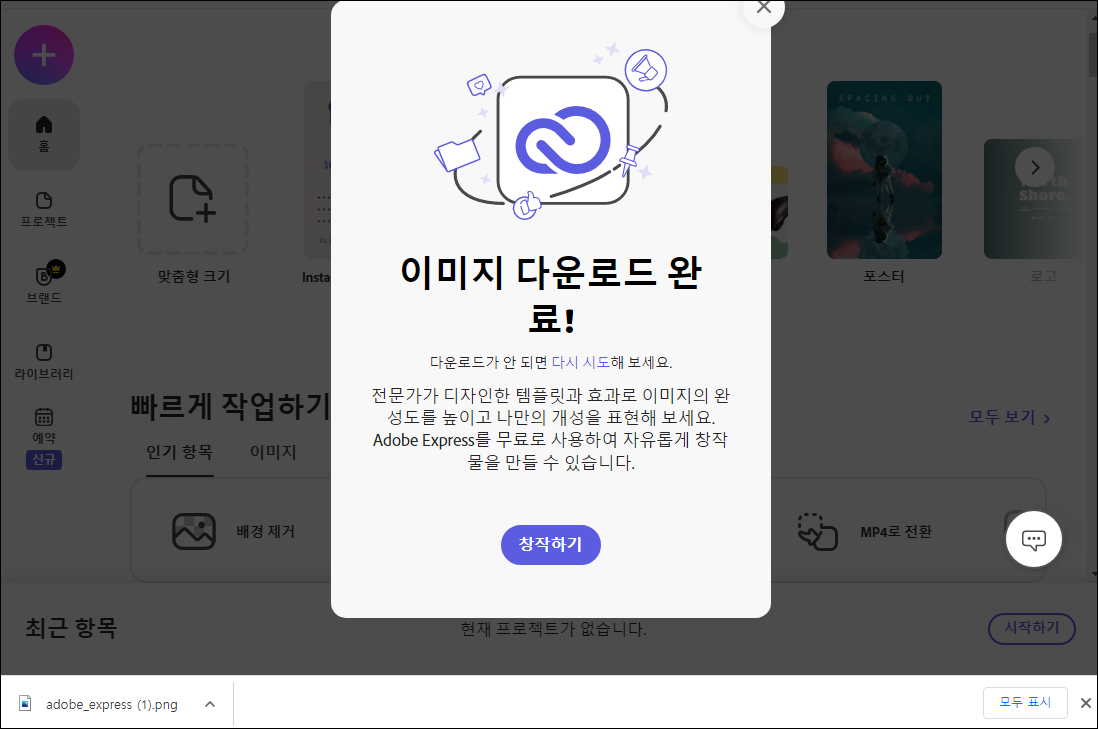Click the 신규 badge under 예약
The height and width of the screenshot is (729, 1098).
[44, 459]
